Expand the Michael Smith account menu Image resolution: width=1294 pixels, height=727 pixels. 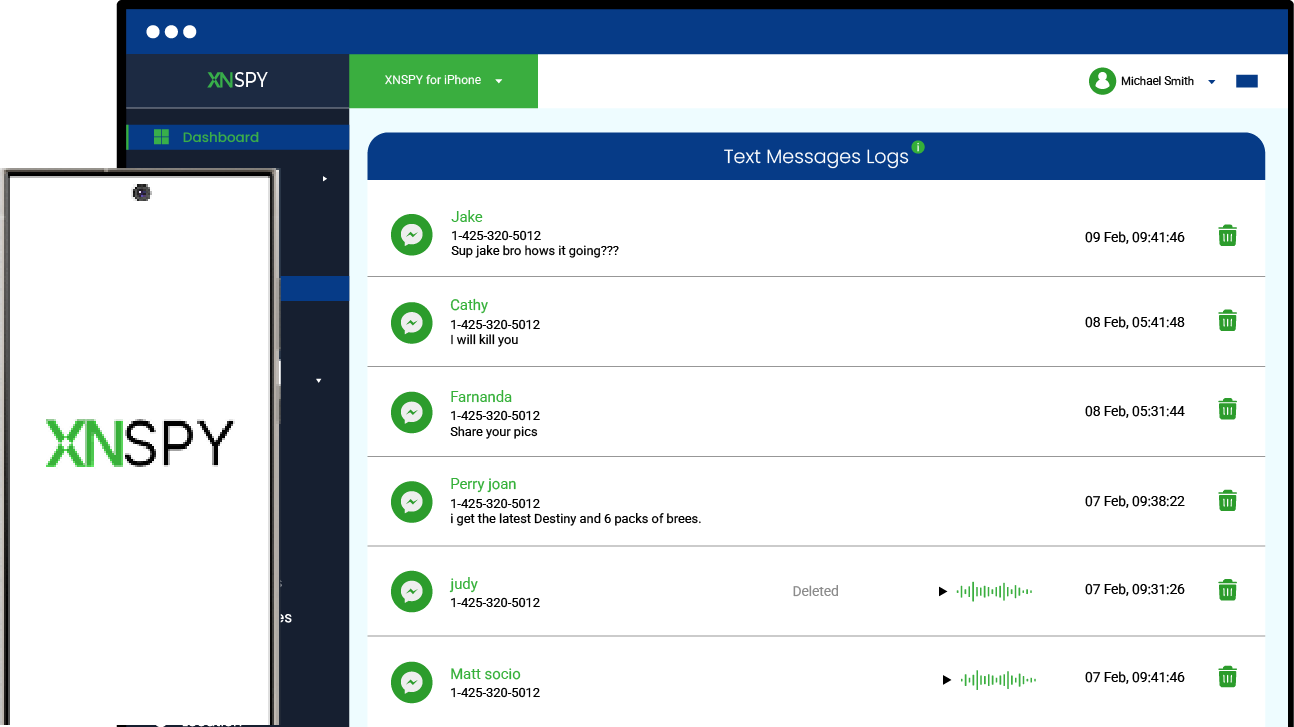click(x=1211, y=82)
